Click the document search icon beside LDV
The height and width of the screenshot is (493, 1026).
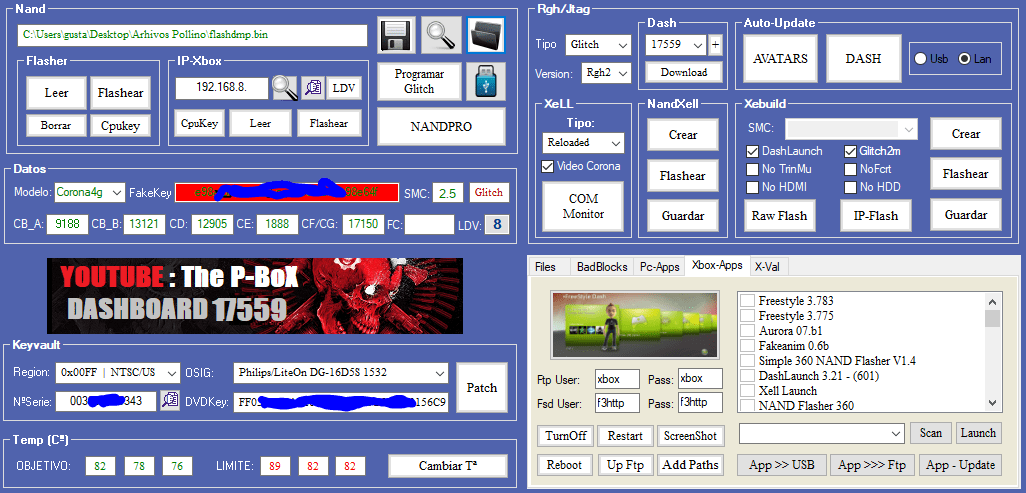pyautogui.click(x=313, y=88)
